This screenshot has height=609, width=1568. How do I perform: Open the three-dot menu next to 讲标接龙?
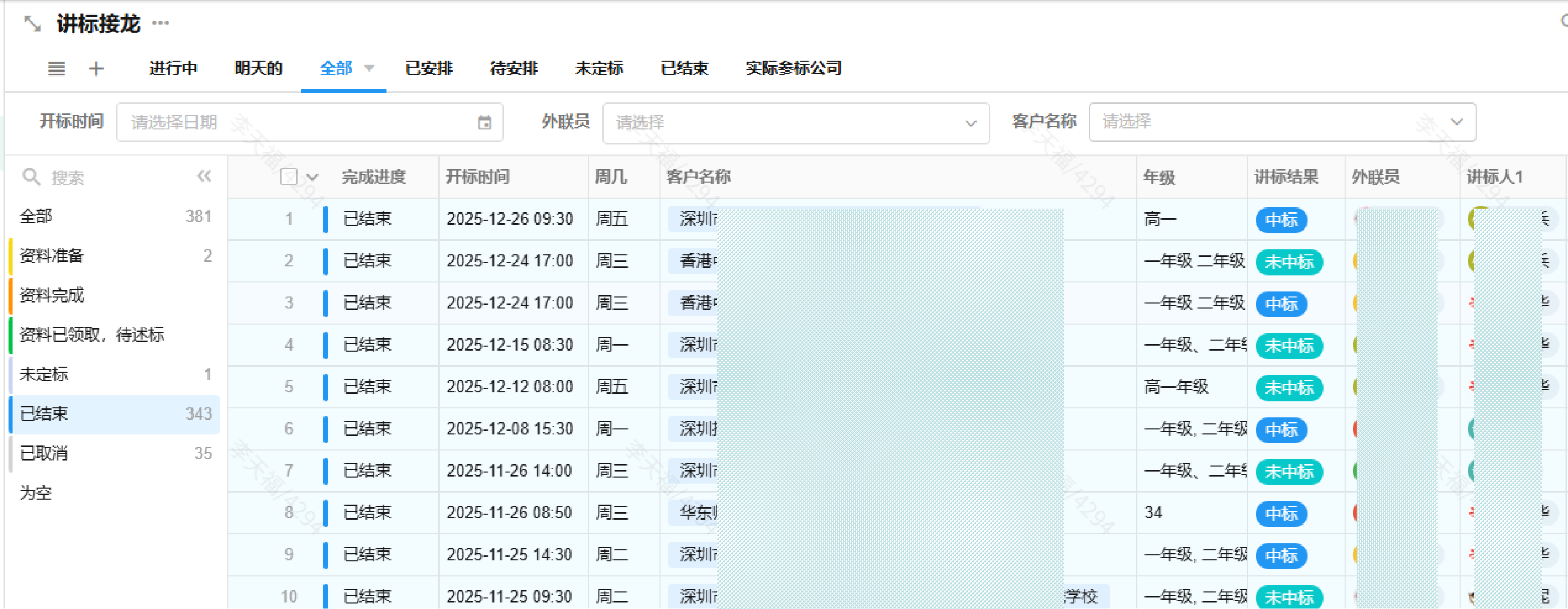pos(161,24)
